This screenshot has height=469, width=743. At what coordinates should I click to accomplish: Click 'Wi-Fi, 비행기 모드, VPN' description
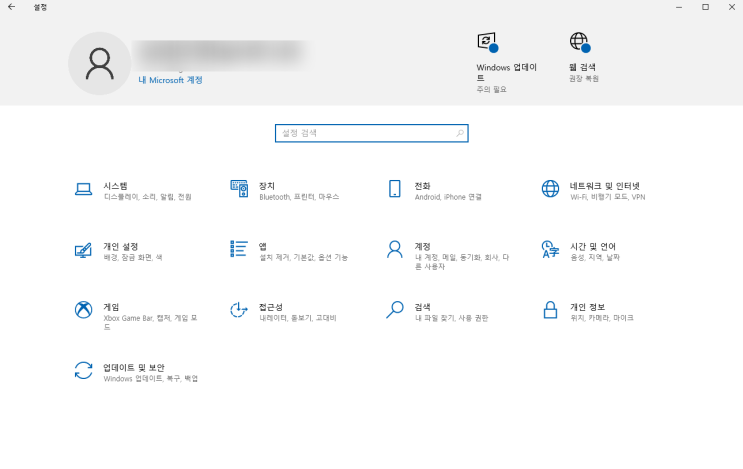607,197
